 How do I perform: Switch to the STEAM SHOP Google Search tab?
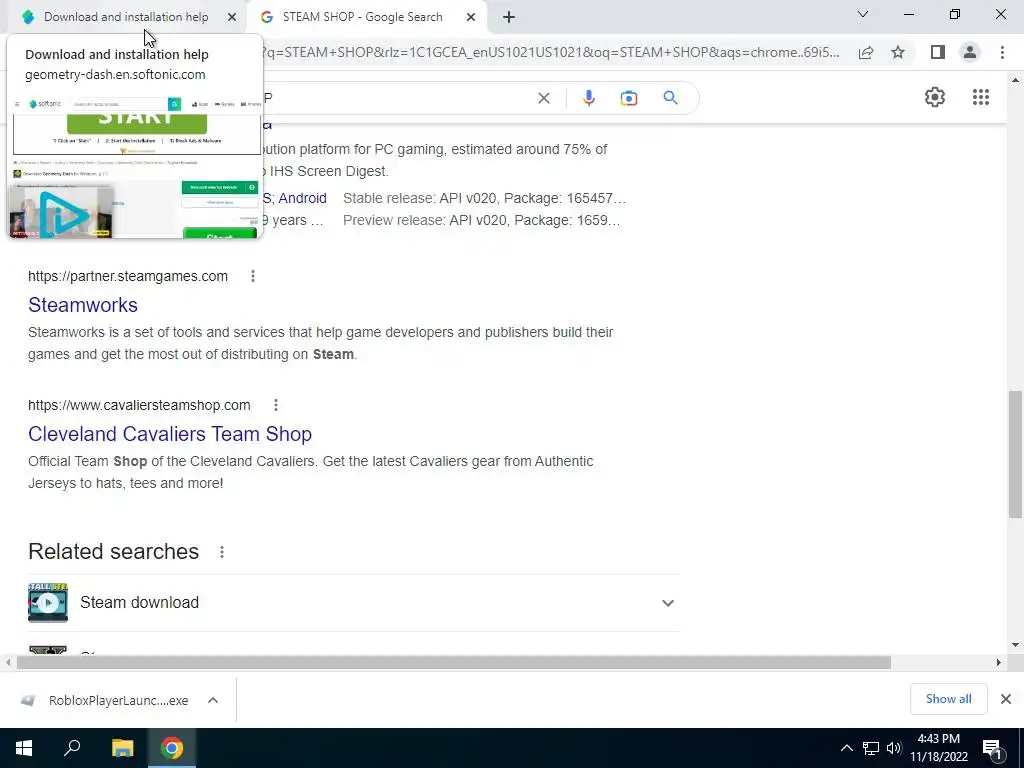pyautogui.click(x=362, y=17)
